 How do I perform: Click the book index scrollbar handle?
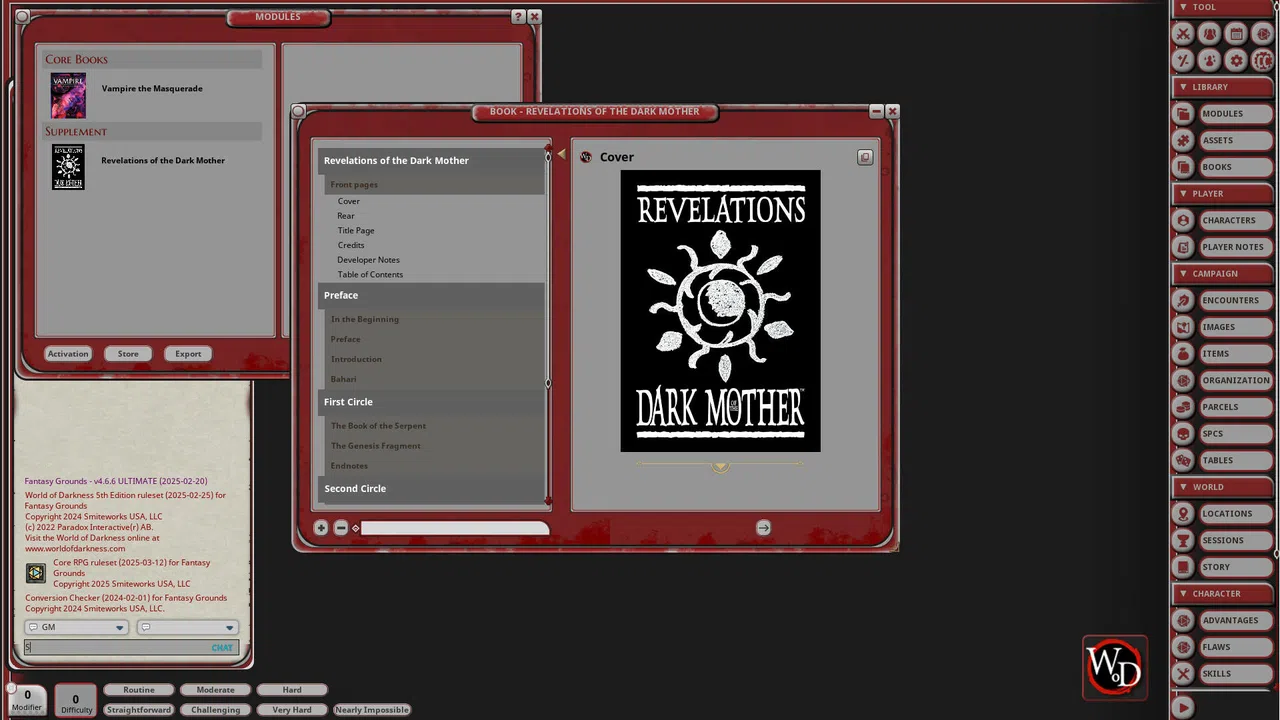tap(548, 270)
